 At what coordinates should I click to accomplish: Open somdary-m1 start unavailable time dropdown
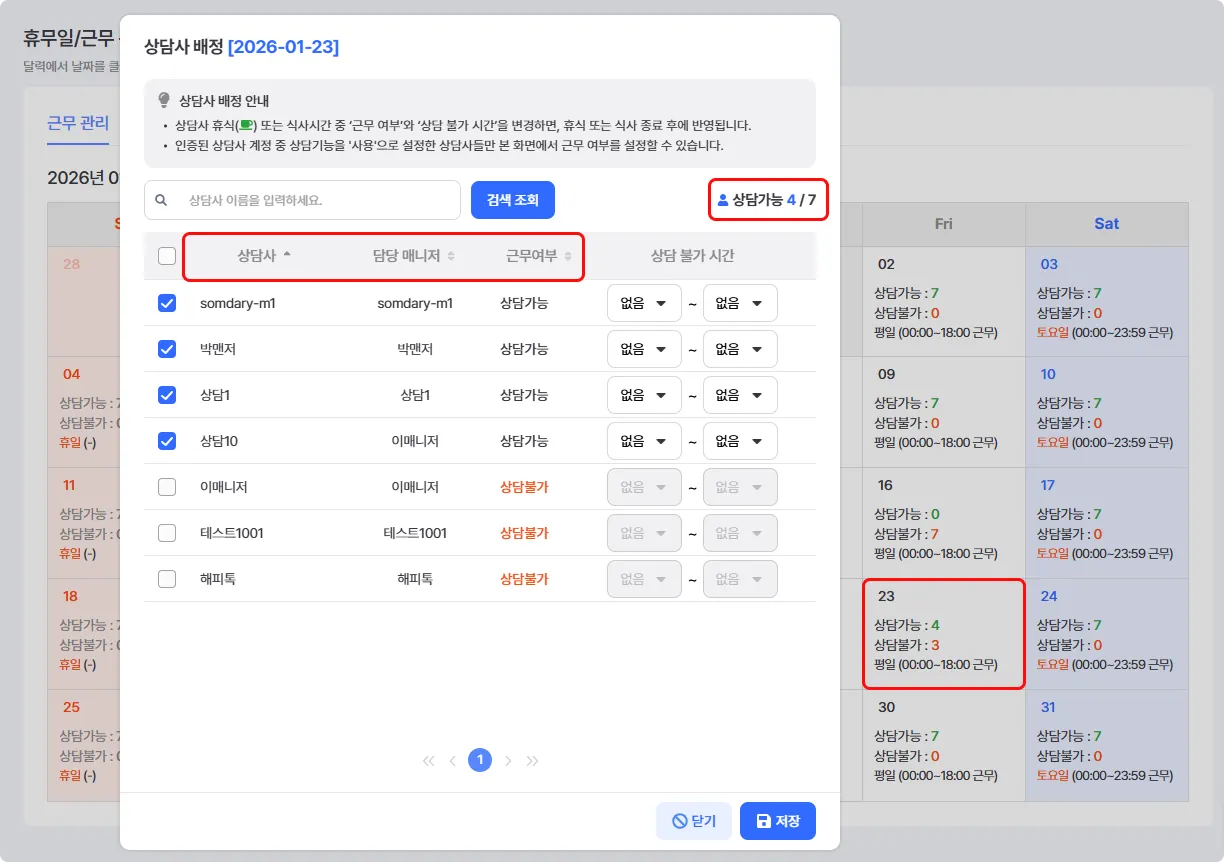coord(644,303)
